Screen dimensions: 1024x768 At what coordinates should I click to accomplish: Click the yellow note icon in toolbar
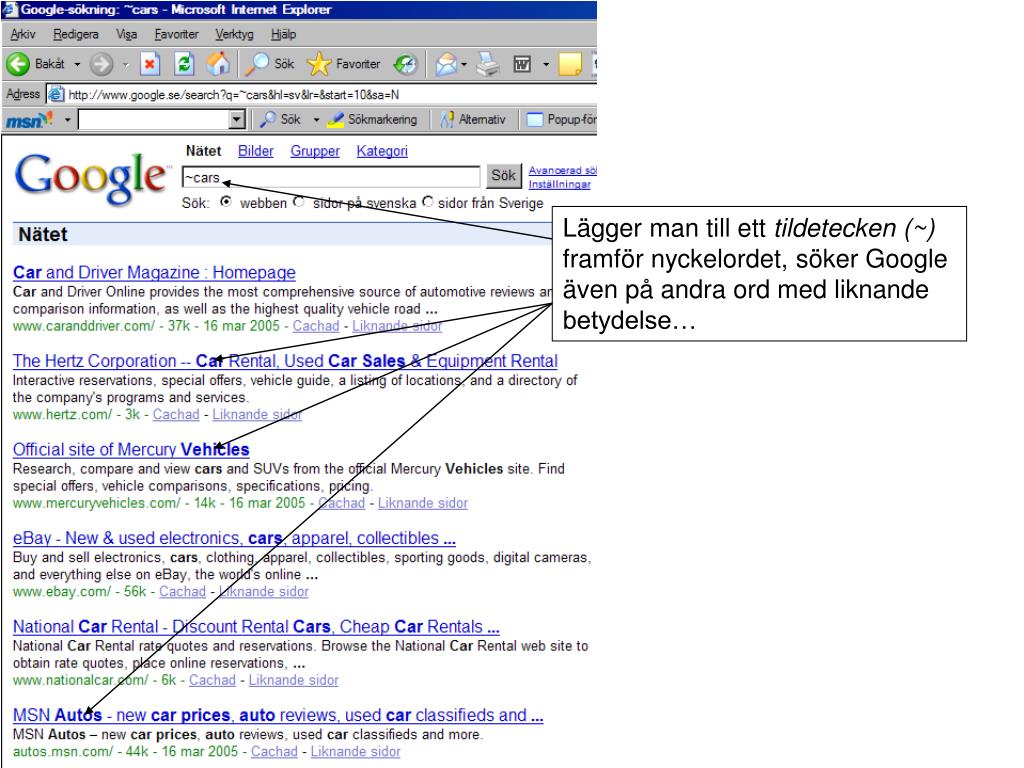pos(570,64)
